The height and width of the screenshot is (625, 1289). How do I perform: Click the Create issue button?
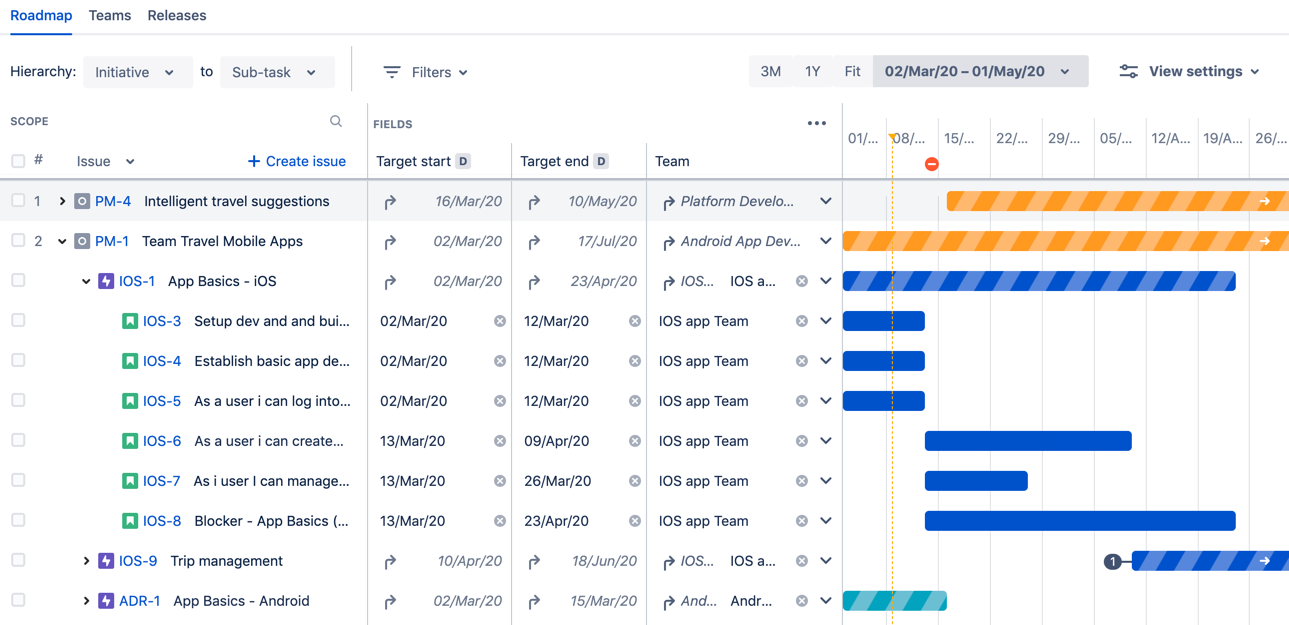pos(296,161)
